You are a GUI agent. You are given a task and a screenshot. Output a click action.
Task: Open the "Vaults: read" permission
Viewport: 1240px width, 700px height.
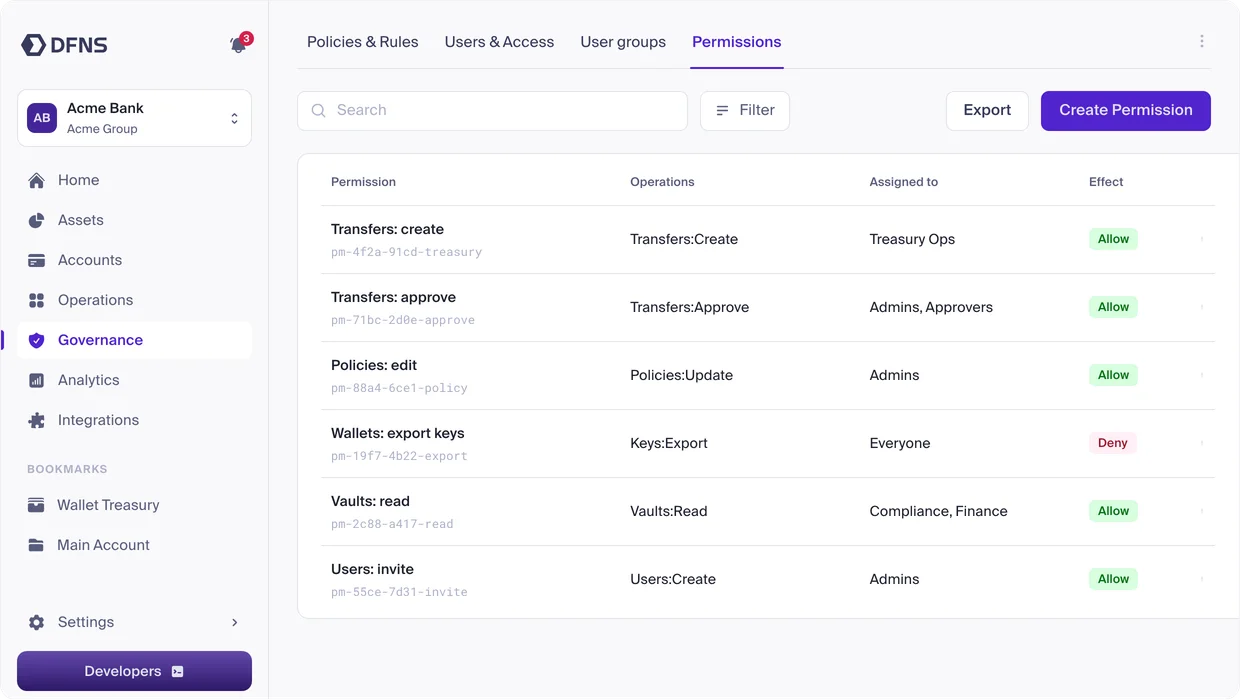point(370,501)
